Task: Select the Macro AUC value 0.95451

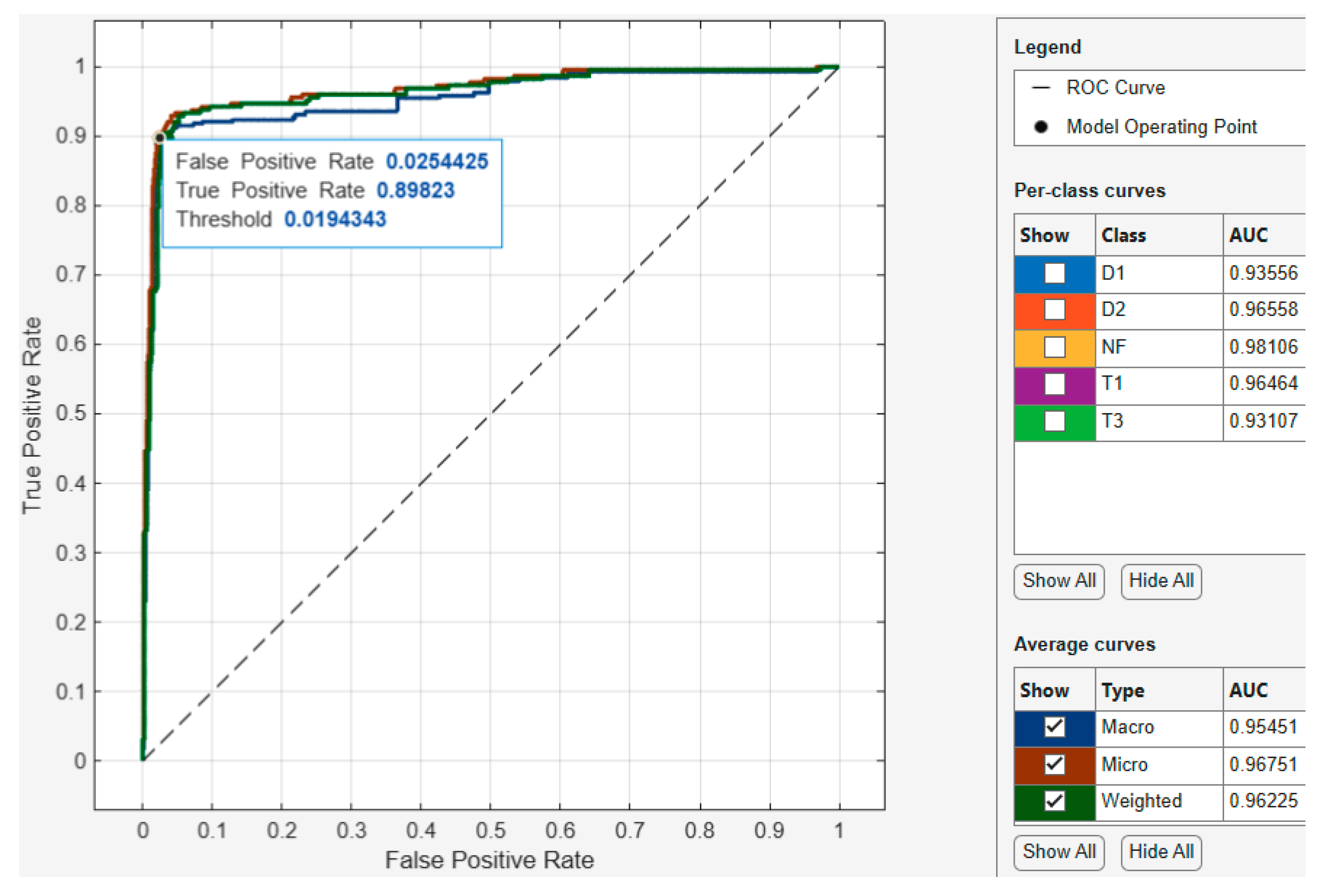Action: click(1263, 727)
